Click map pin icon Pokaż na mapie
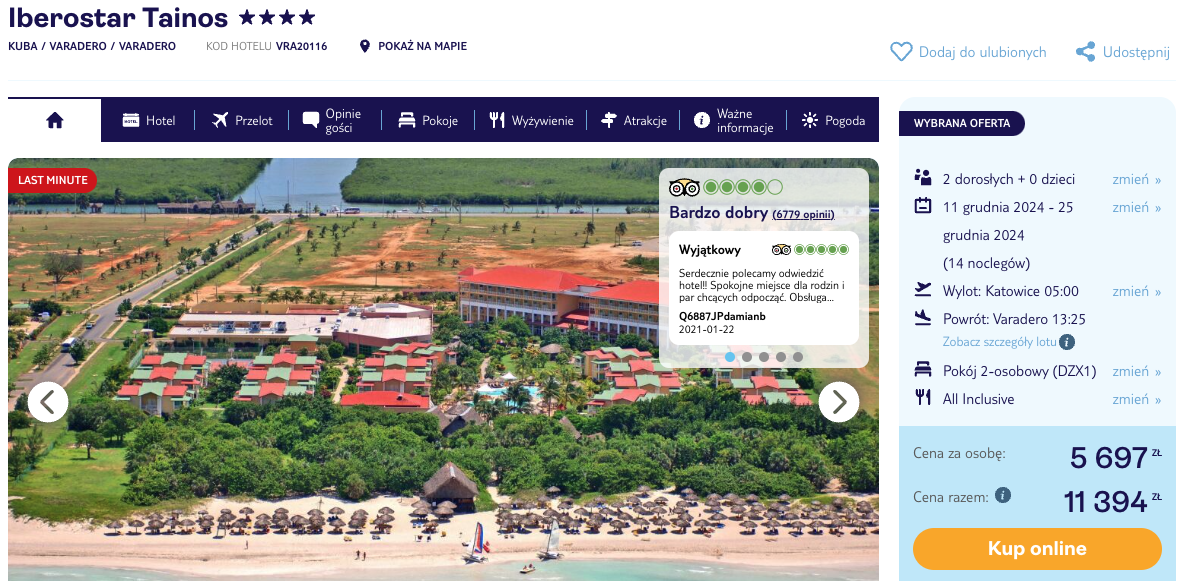The width and height of the screenshot is (1182, 581). tap(365, 47)
